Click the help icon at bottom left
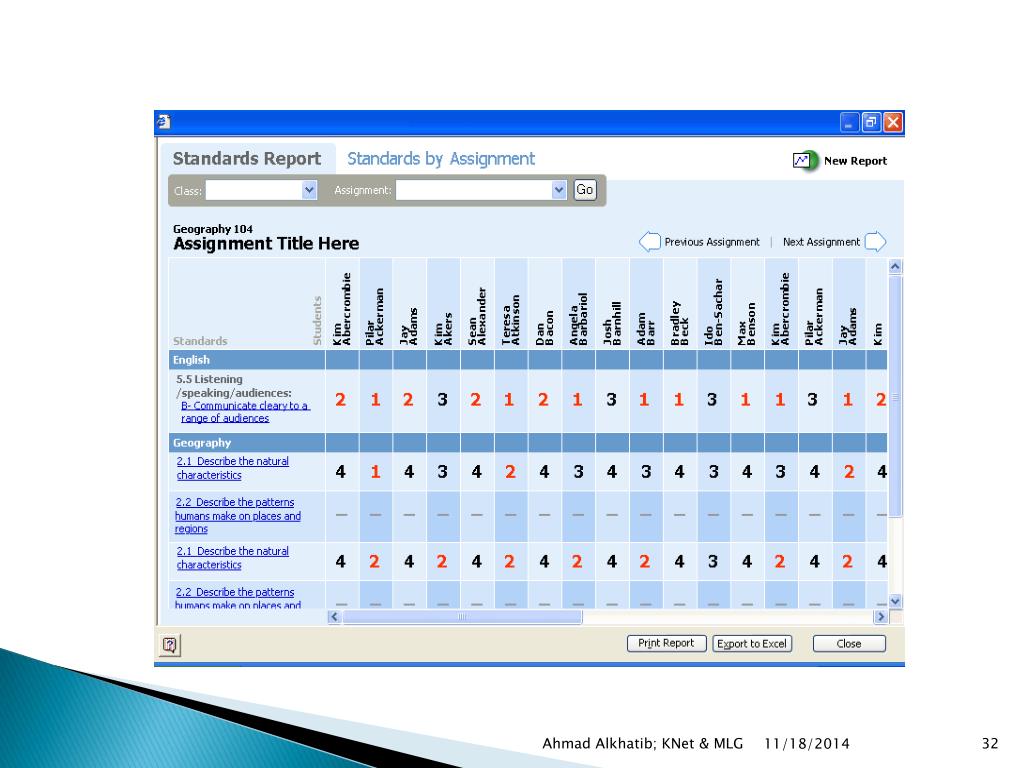 [x=170, y=645]
